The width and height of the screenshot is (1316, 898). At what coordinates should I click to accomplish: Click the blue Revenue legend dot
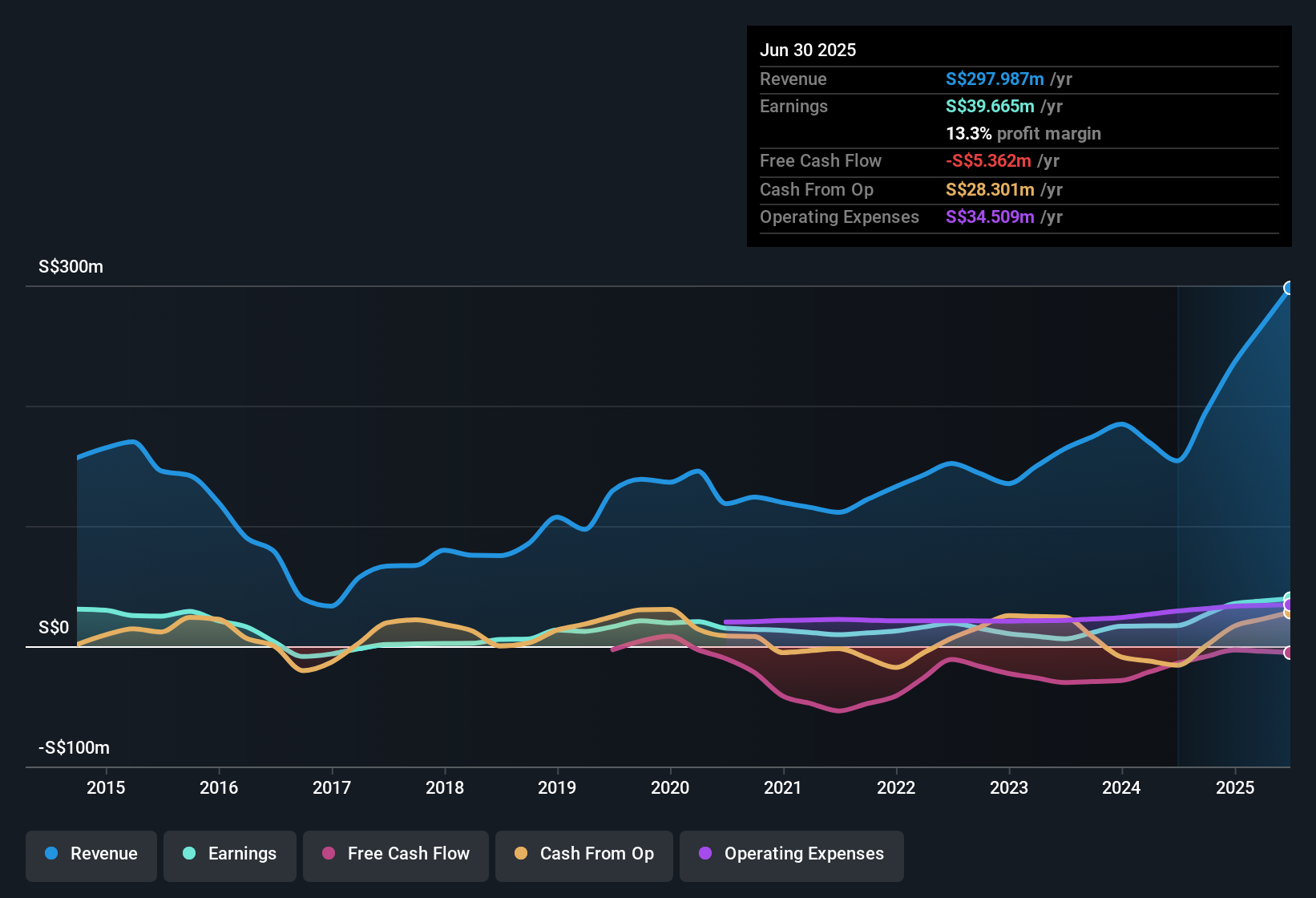click(50, 854)
